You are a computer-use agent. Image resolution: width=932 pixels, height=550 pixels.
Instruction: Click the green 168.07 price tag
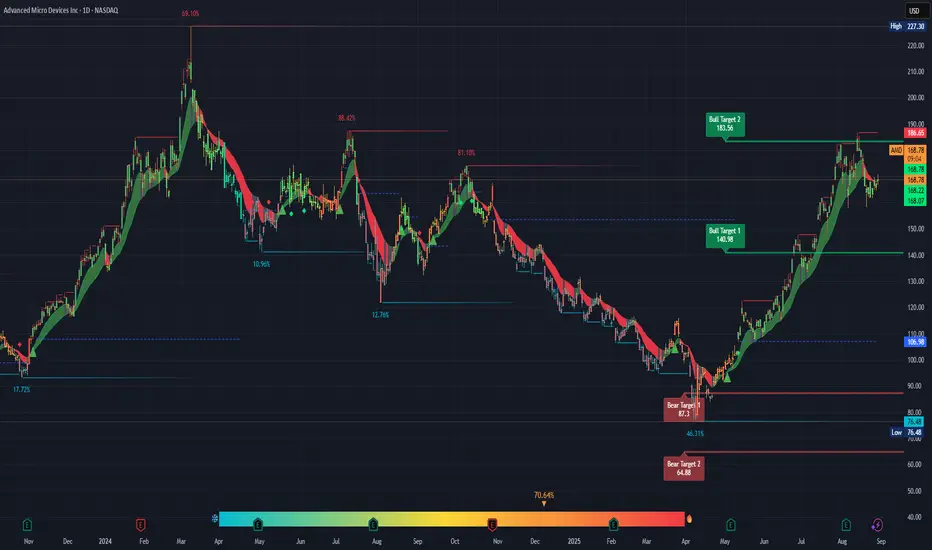tap(915, 201)
